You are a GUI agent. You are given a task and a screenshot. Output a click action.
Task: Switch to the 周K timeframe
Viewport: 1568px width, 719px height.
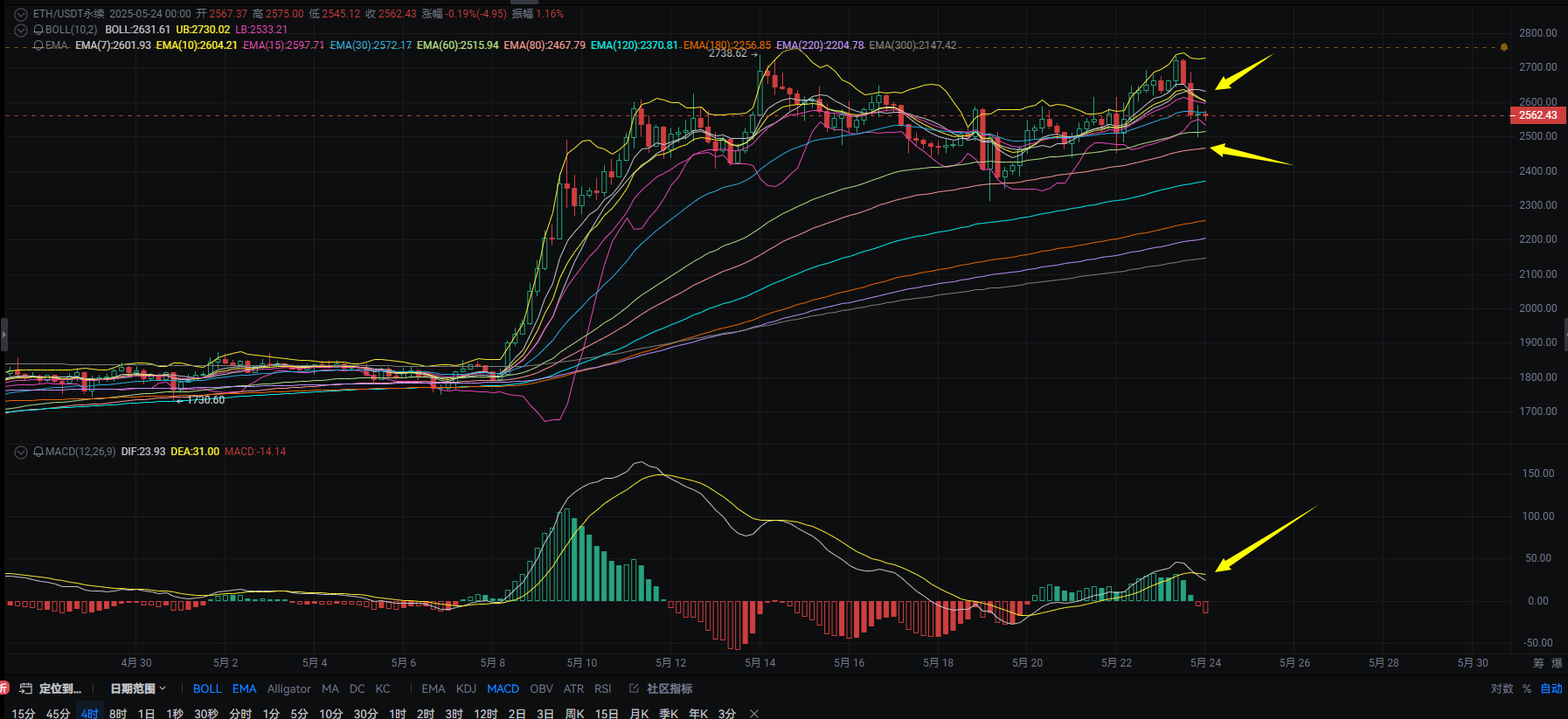point(574,714)
